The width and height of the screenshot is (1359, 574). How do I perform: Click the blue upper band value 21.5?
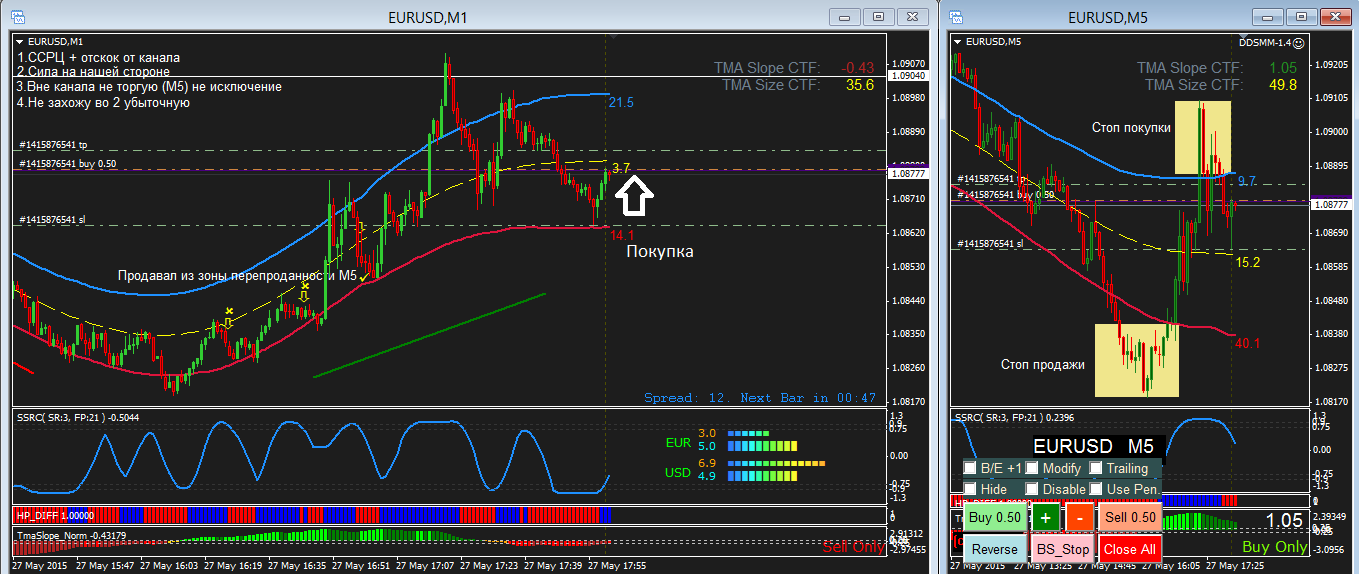[x=621, y=103]
